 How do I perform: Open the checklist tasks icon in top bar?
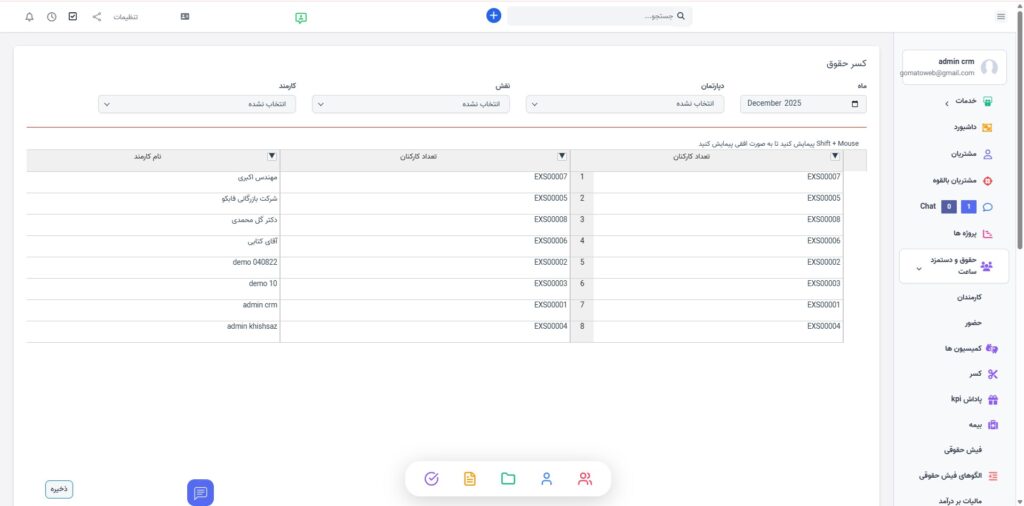coord(73,16)
